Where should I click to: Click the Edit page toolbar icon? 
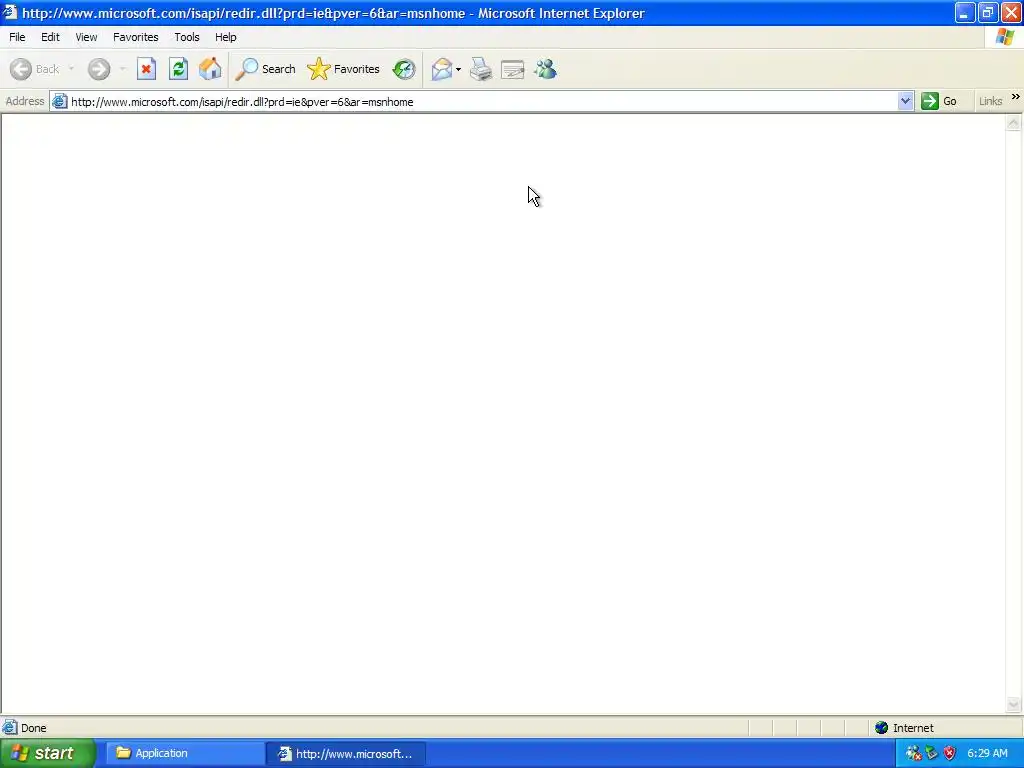pos(513,69)
